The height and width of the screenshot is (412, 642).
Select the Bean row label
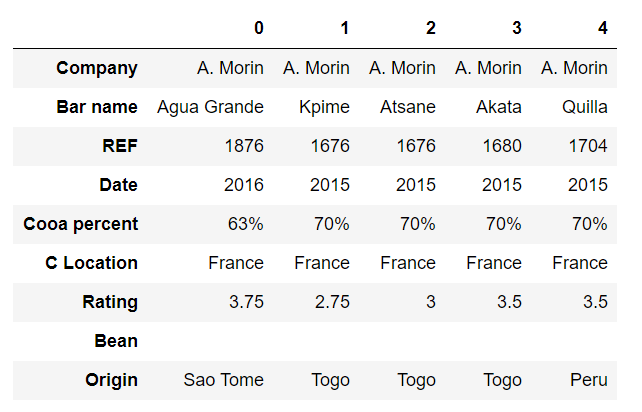pyautogui.click(x=116, y=341)
